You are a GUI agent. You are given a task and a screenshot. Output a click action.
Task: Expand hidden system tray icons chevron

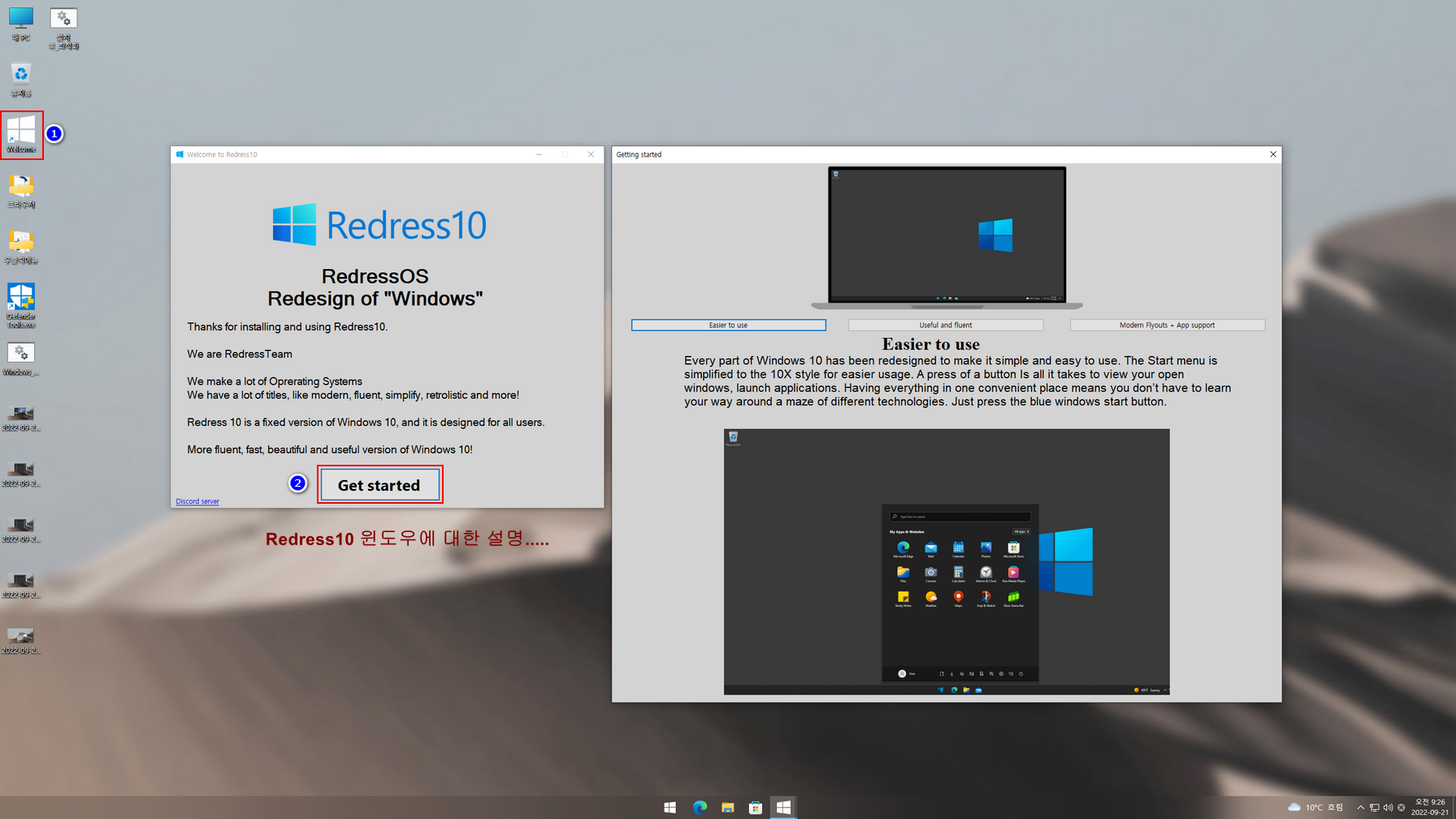(1360, 807)
